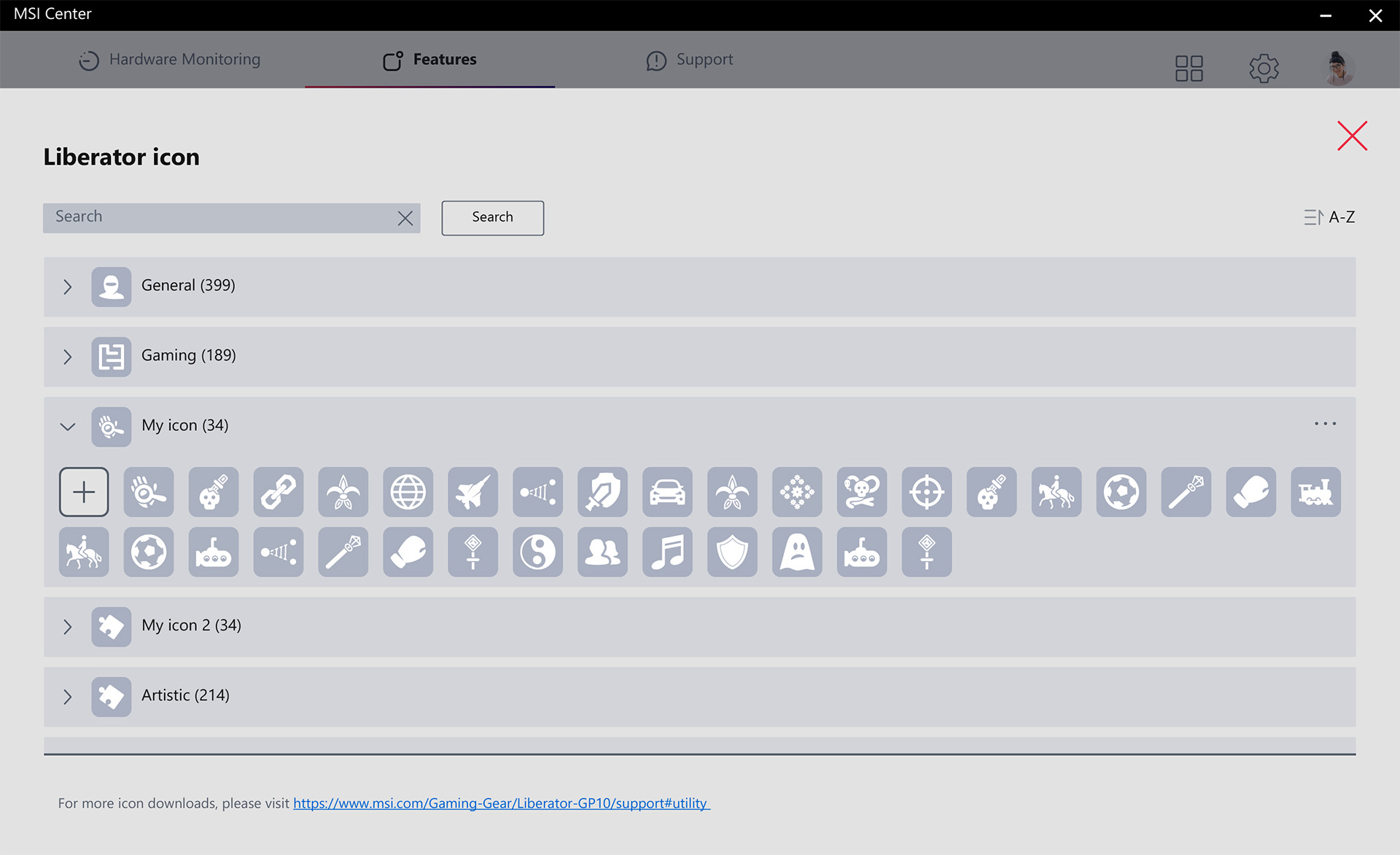Select the chain link icon
Image resolution: width=1400 pixels, height=855 pixels.
(x=279, y=492)
